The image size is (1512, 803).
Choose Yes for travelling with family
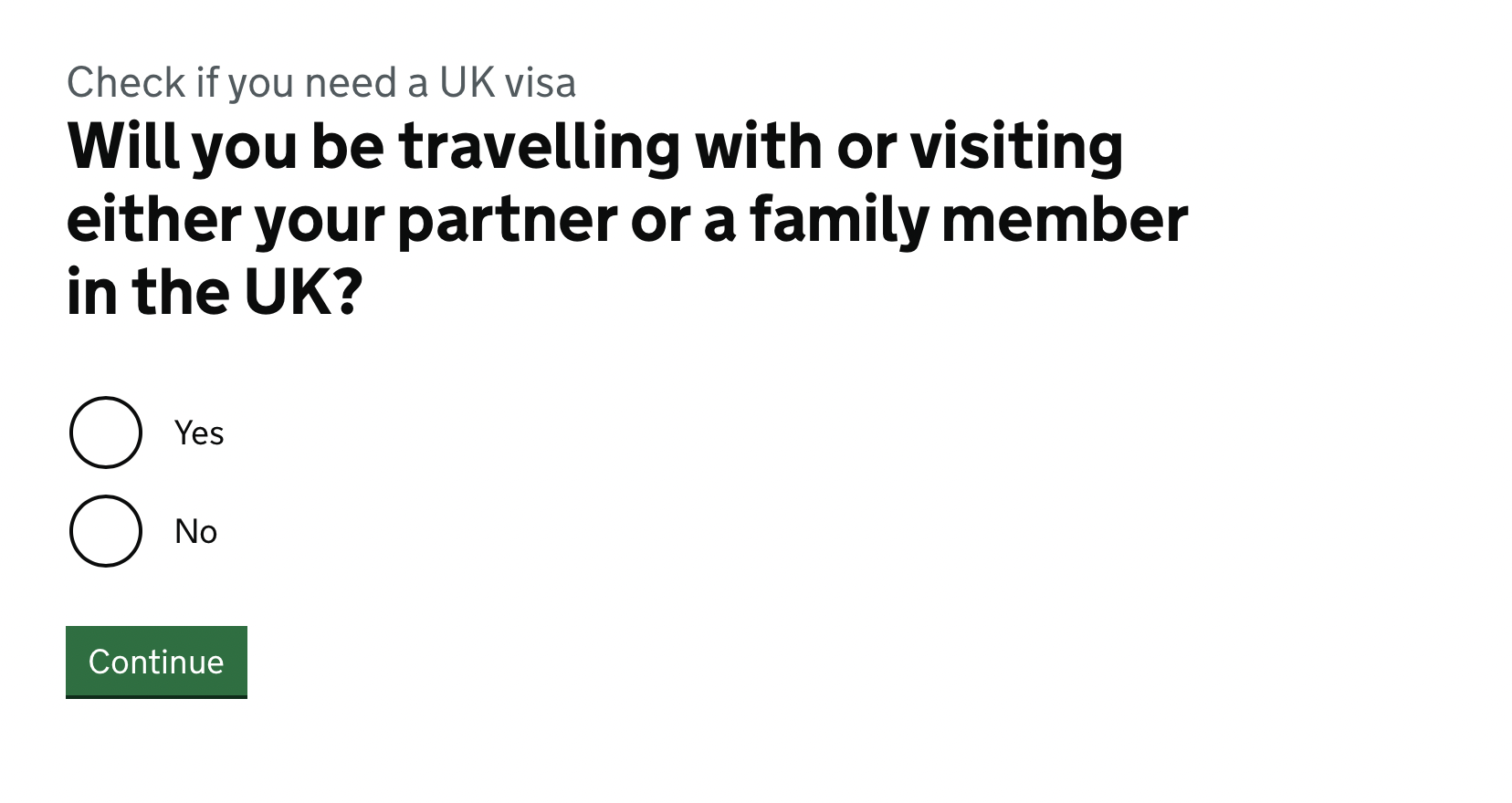[x=106, y=433]
